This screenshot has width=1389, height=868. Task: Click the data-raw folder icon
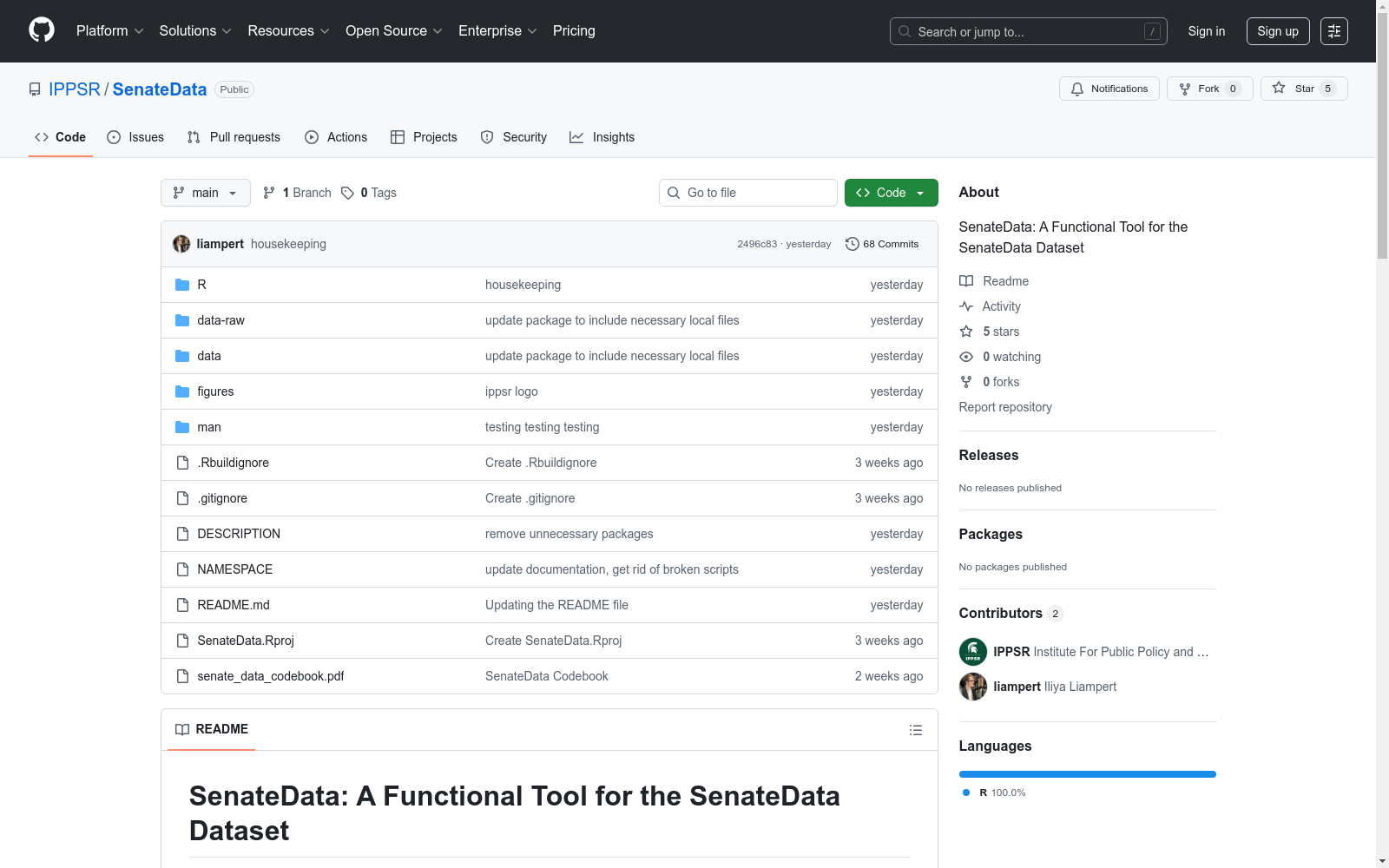click(182, 320)
